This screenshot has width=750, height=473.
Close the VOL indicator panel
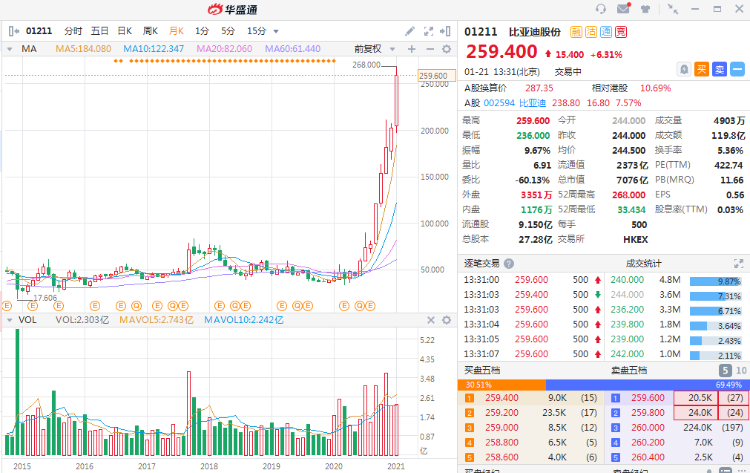pos(431,320)
